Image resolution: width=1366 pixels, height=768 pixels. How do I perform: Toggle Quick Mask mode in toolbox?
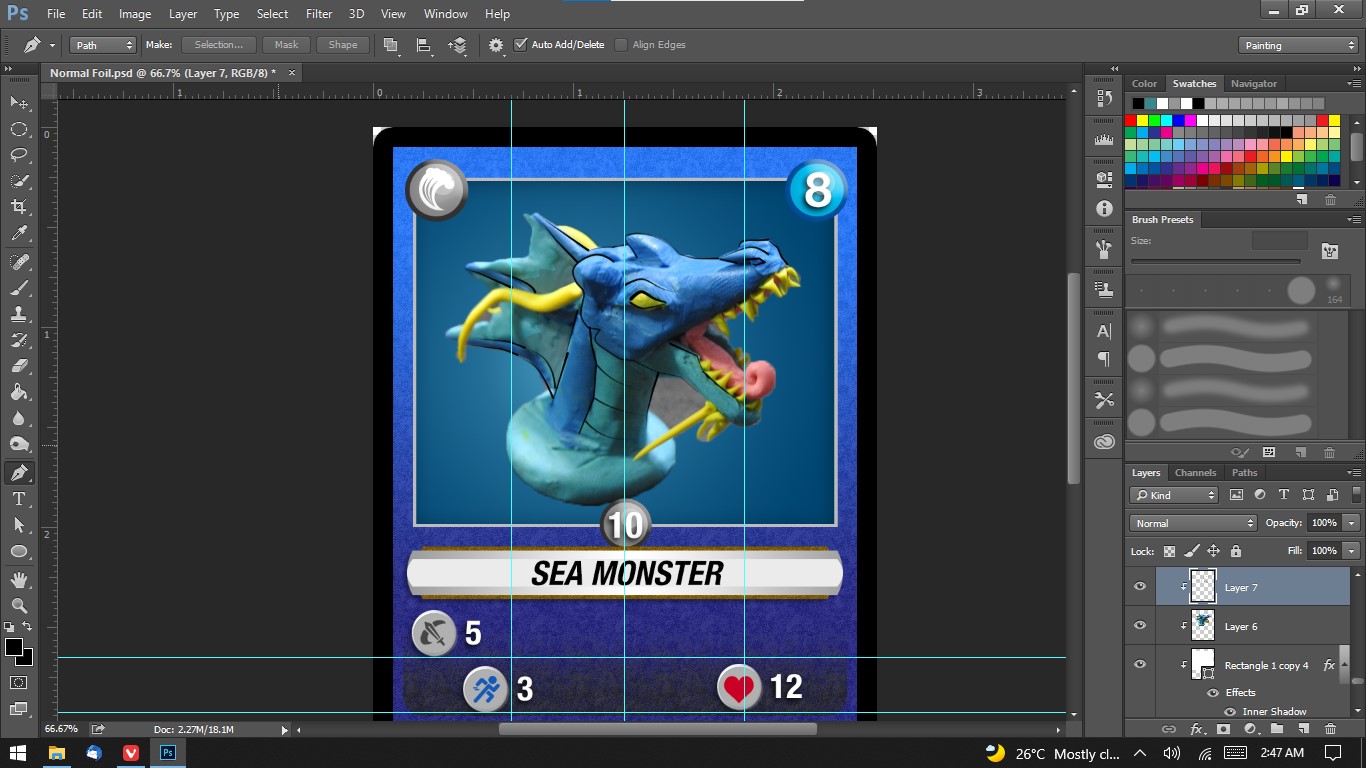(x=19, y=683)
